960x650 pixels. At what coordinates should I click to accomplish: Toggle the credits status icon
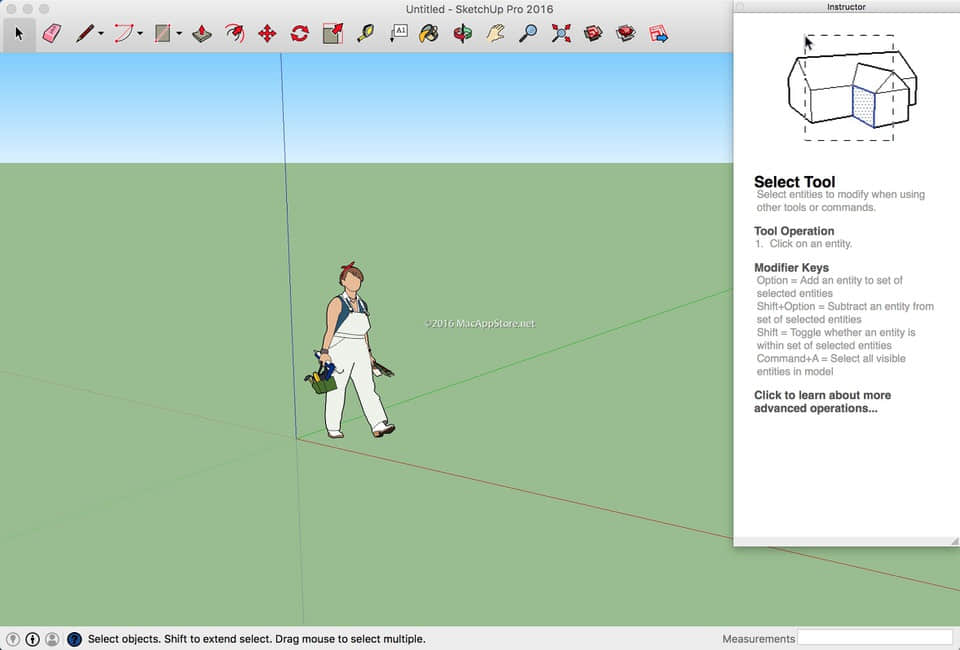(x=33, y=639)
